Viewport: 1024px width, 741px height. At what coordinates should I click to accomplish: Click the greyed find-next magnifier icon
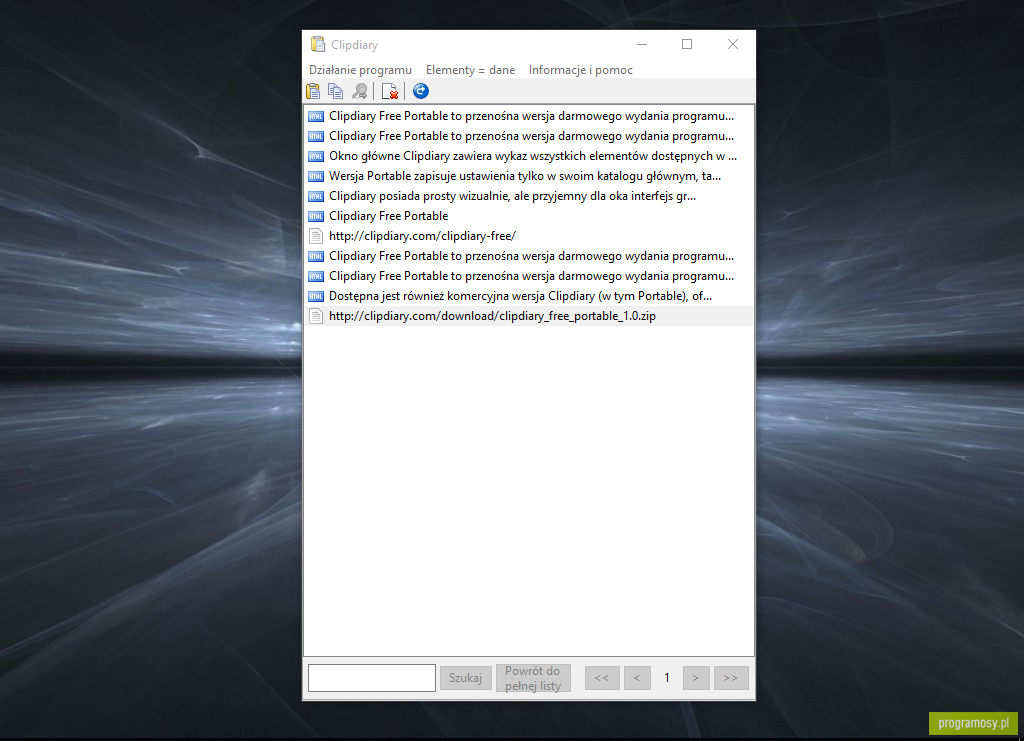click(359, 91)
